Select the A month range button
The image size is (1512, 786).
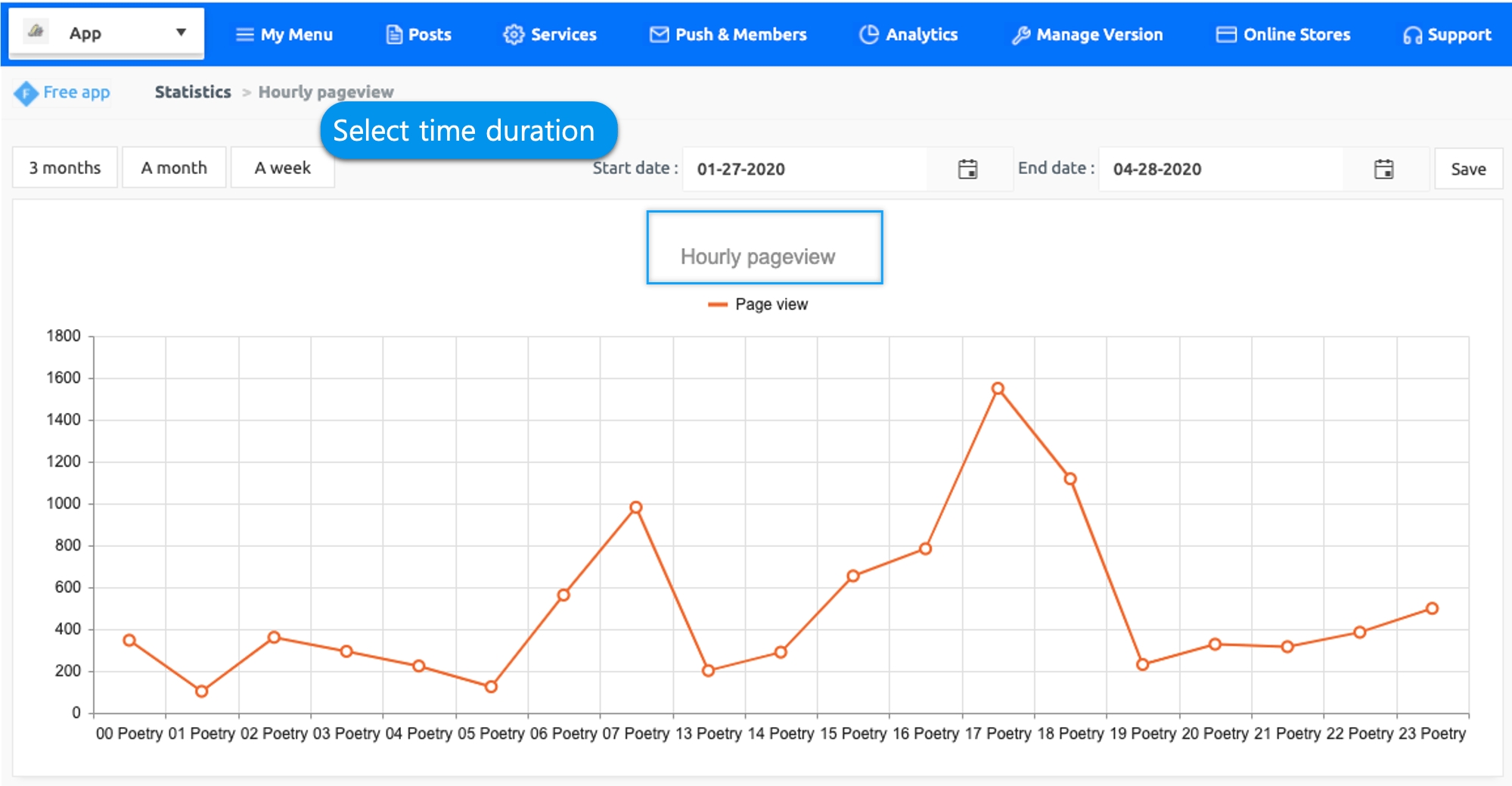click(x=174, y=168)
